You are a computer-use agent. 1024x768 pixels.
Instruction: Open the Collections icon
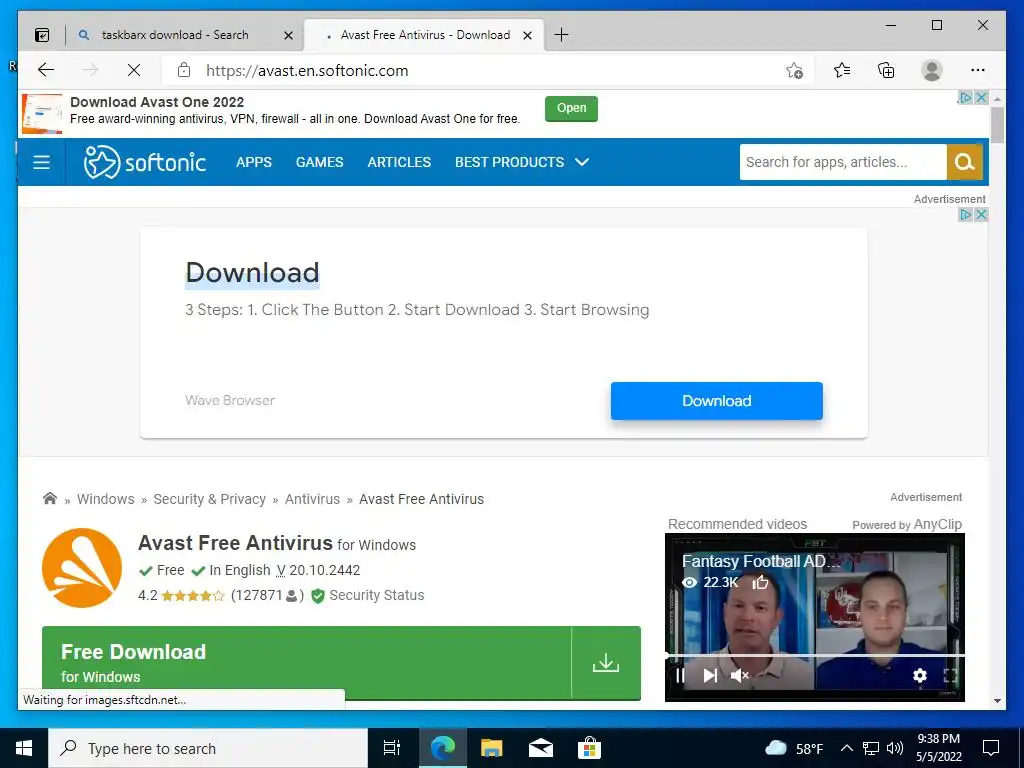[886, 70]
